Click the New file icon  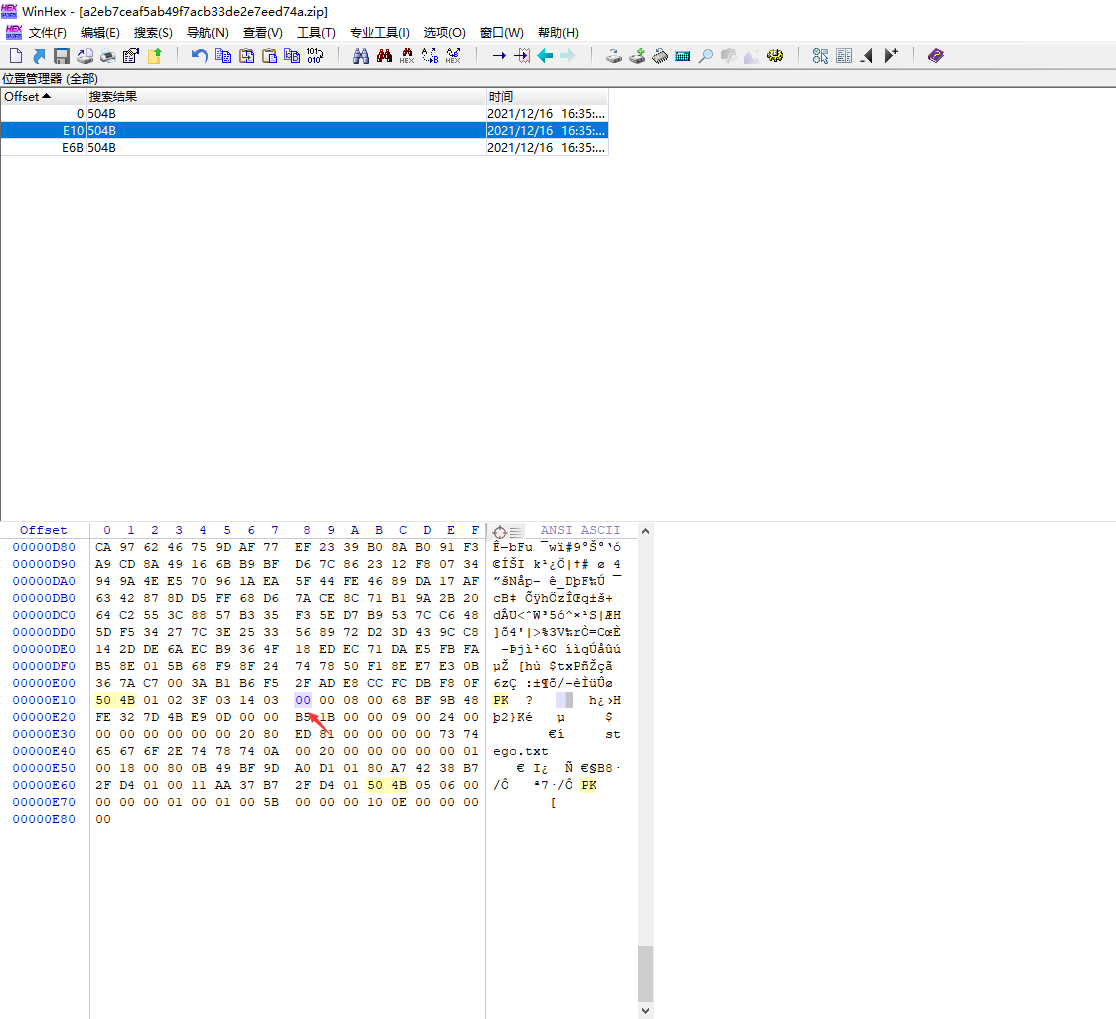[x=16, y=56]
